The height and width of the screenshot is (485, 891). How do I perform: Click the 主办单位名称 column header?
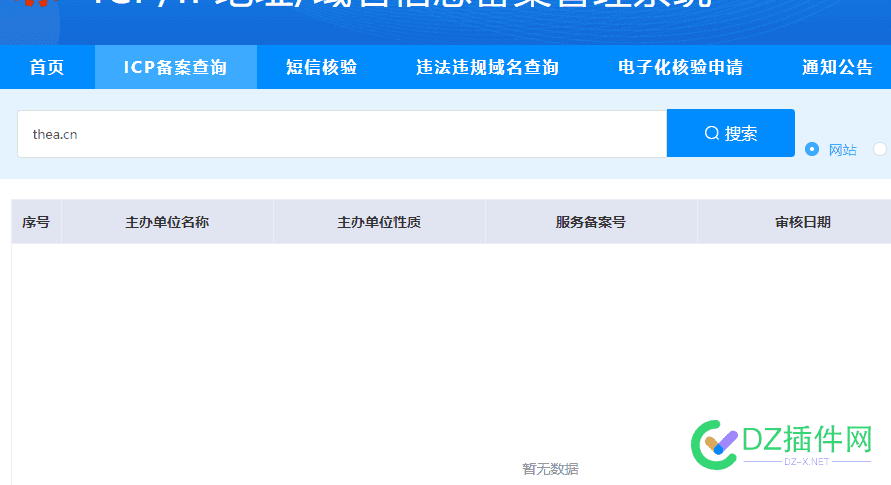167,222
